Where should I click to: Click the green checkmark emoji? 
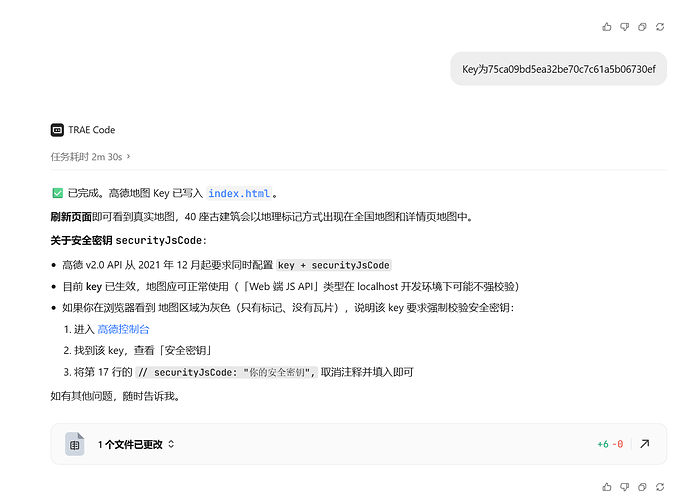58,193
